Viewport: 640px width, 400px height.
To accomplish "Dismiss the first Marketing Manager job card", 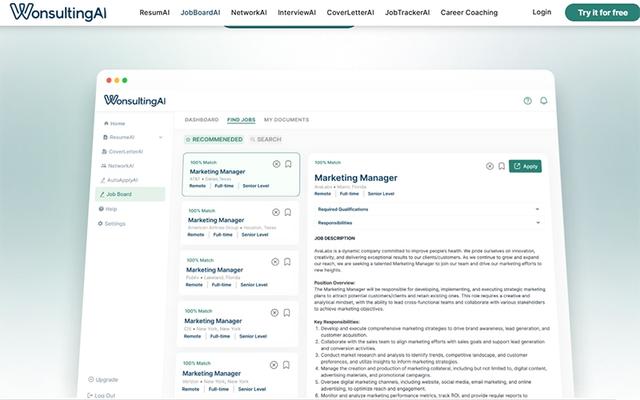I will pyautogui.click(x=276, y=164).
